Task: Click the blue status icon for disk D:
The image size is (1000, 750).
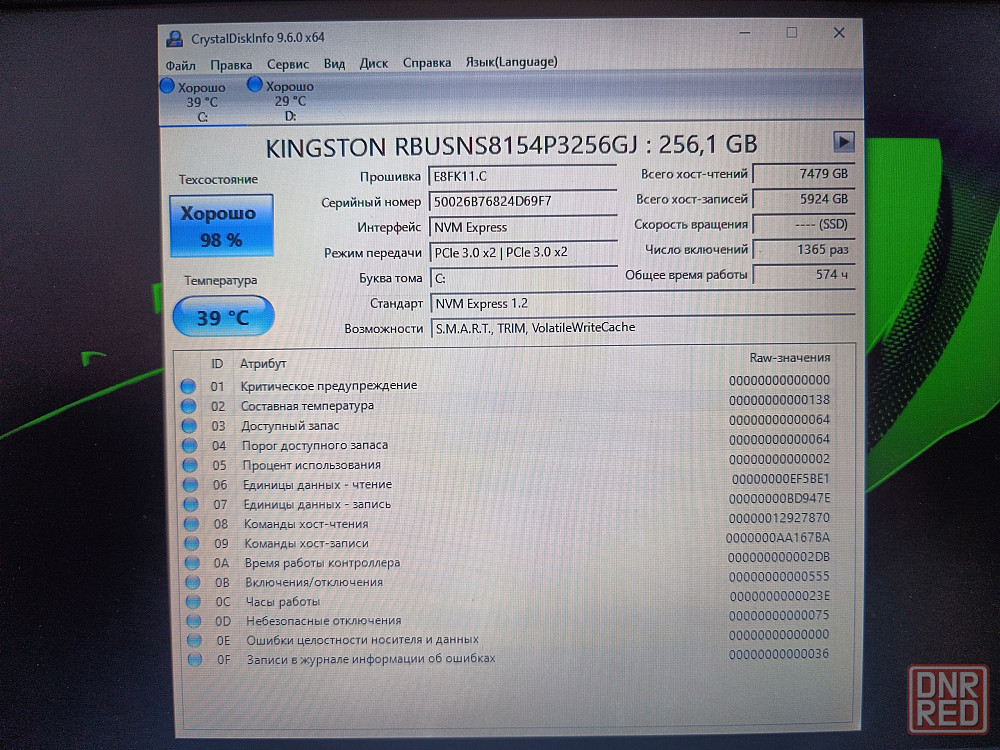Action: click(255, 86)
